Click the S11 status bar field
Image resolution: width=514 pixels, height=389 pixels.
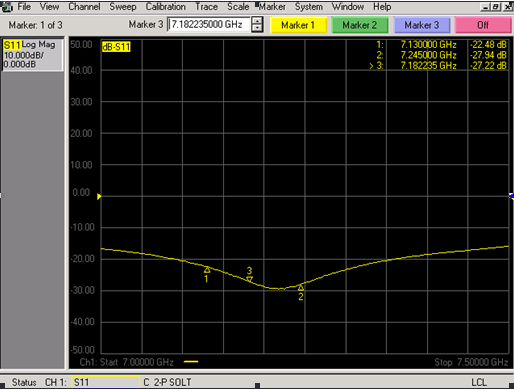point(106,382)
